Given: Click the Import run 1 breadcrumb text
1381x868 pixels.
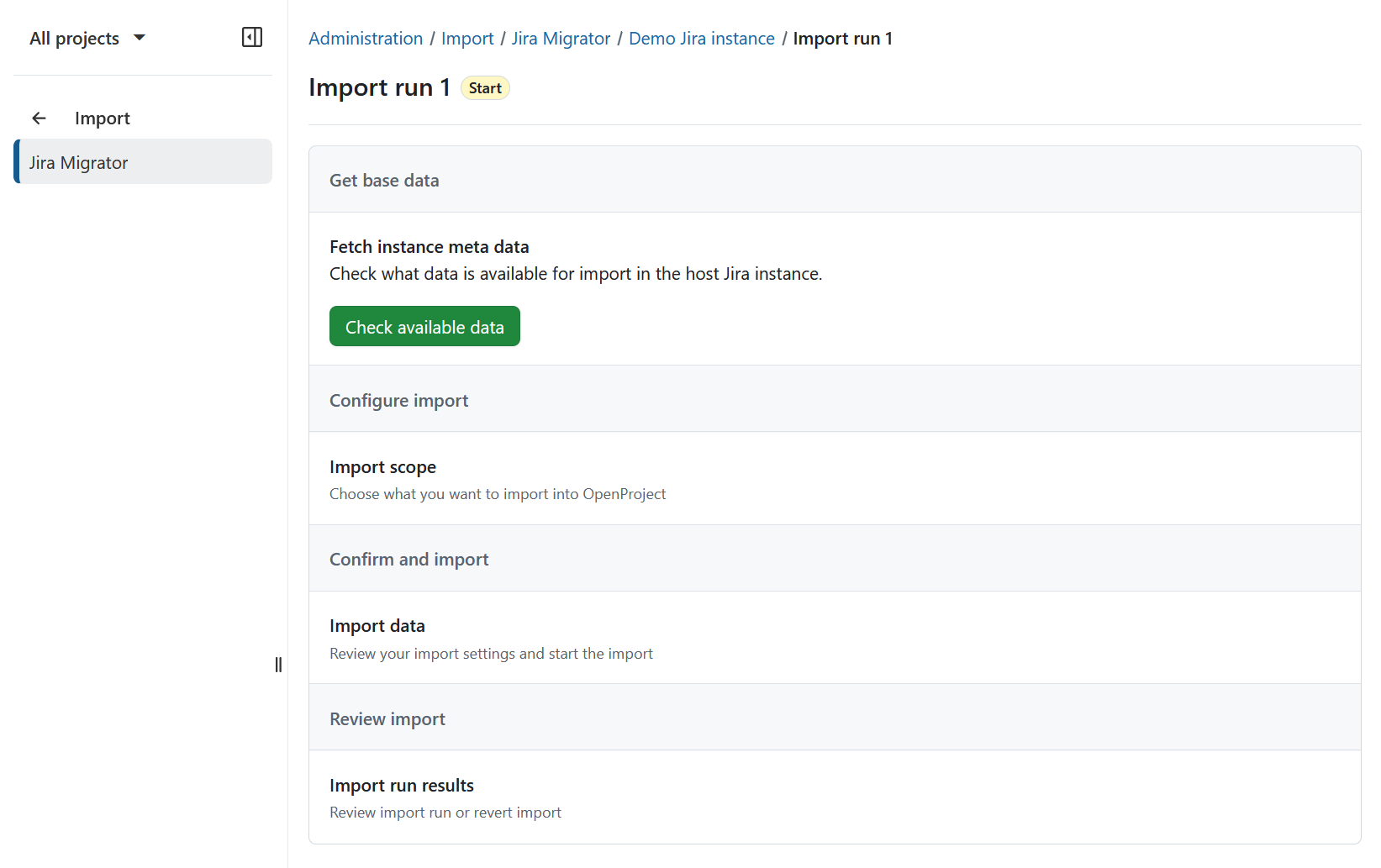Looking at the screenshot, I should point(843,39).
